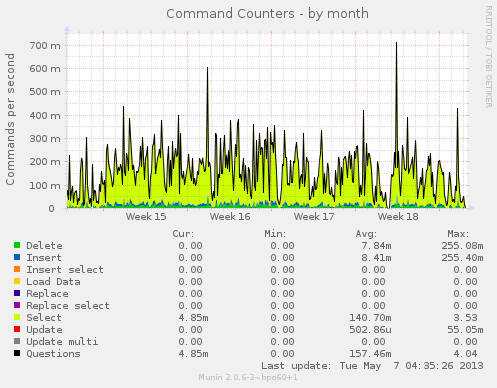
Task: Click the gray Update multi swatch
Action: [x=17, y=341]
